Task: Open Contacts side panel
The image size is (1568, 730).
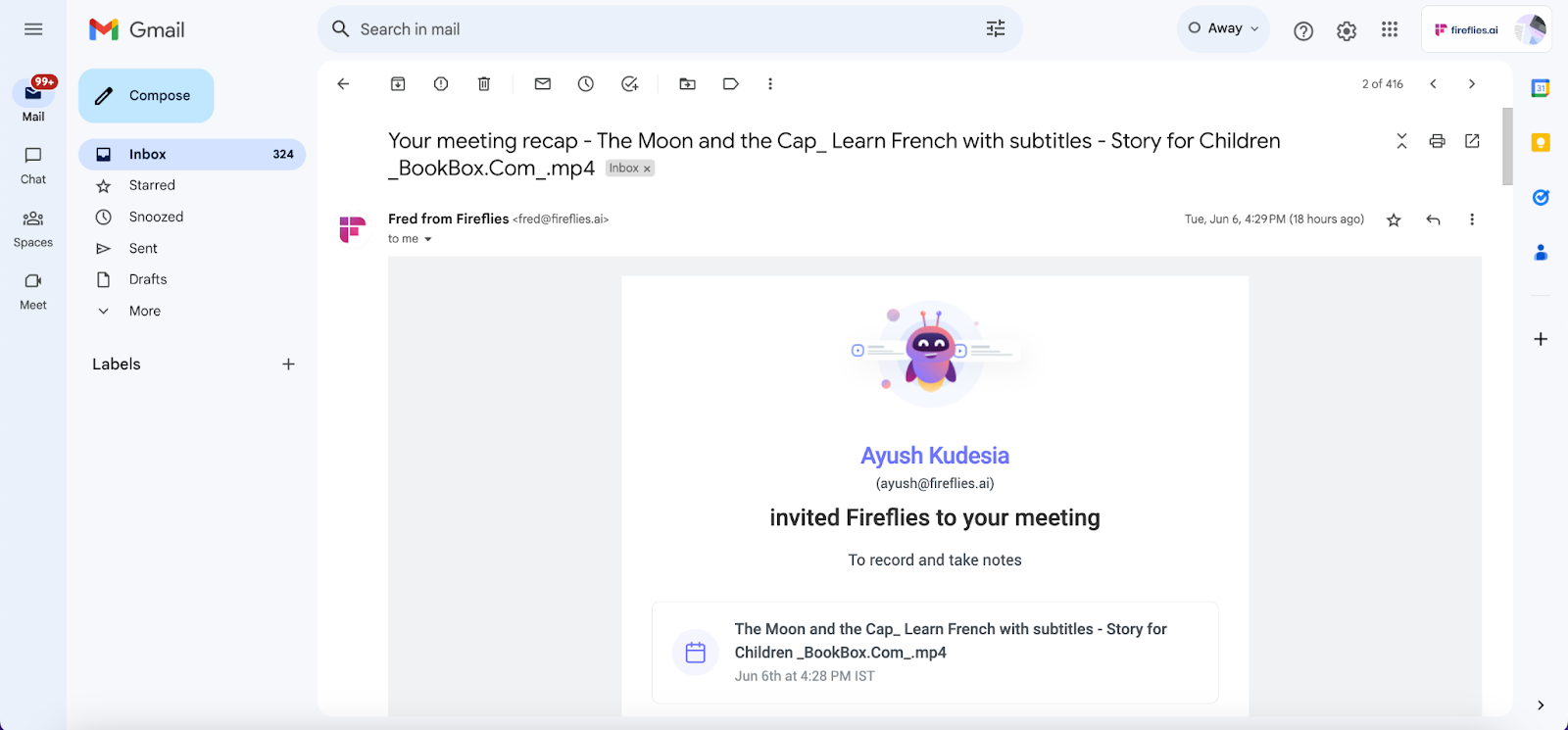Action: pos(1541,253)
